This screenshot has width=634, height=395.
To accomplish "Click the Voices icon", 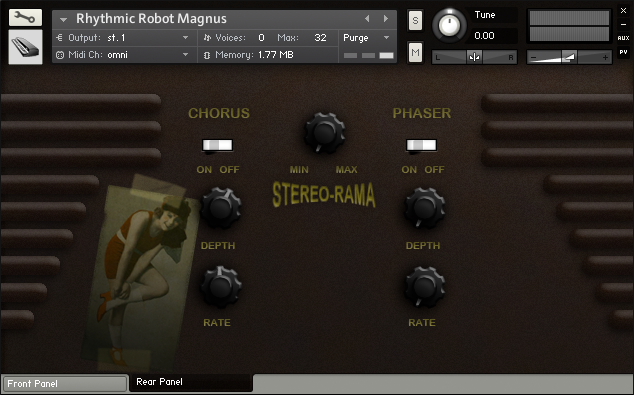I will 207,38.
